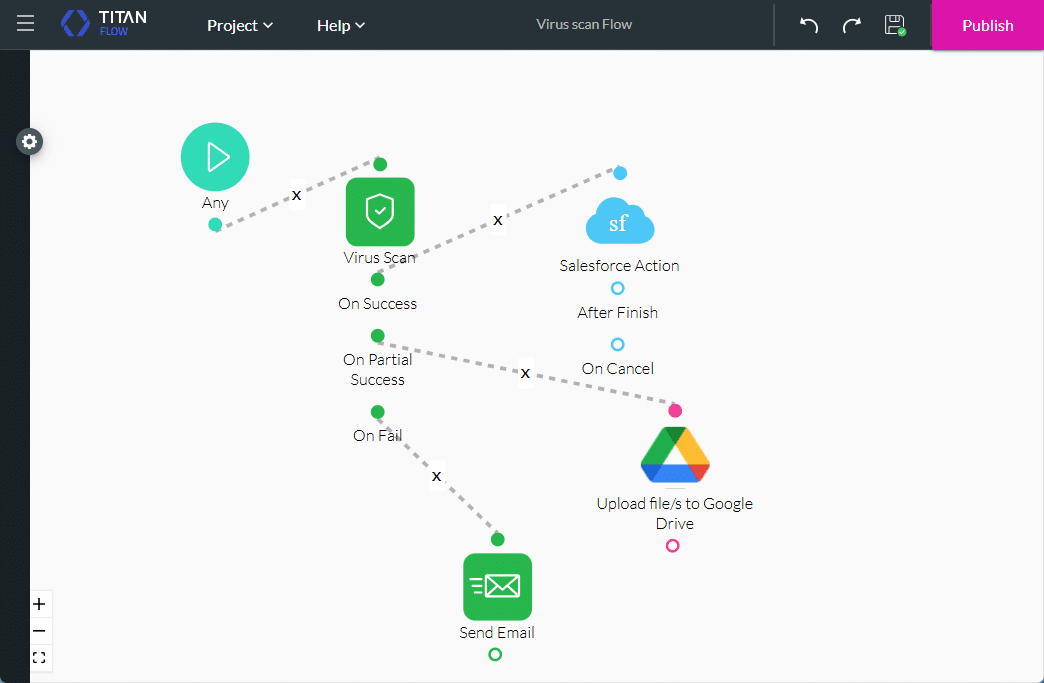The height and width of the screenshot is (683, 1044).
Task: Undo the last action
Action: click(x=809, y=25)
